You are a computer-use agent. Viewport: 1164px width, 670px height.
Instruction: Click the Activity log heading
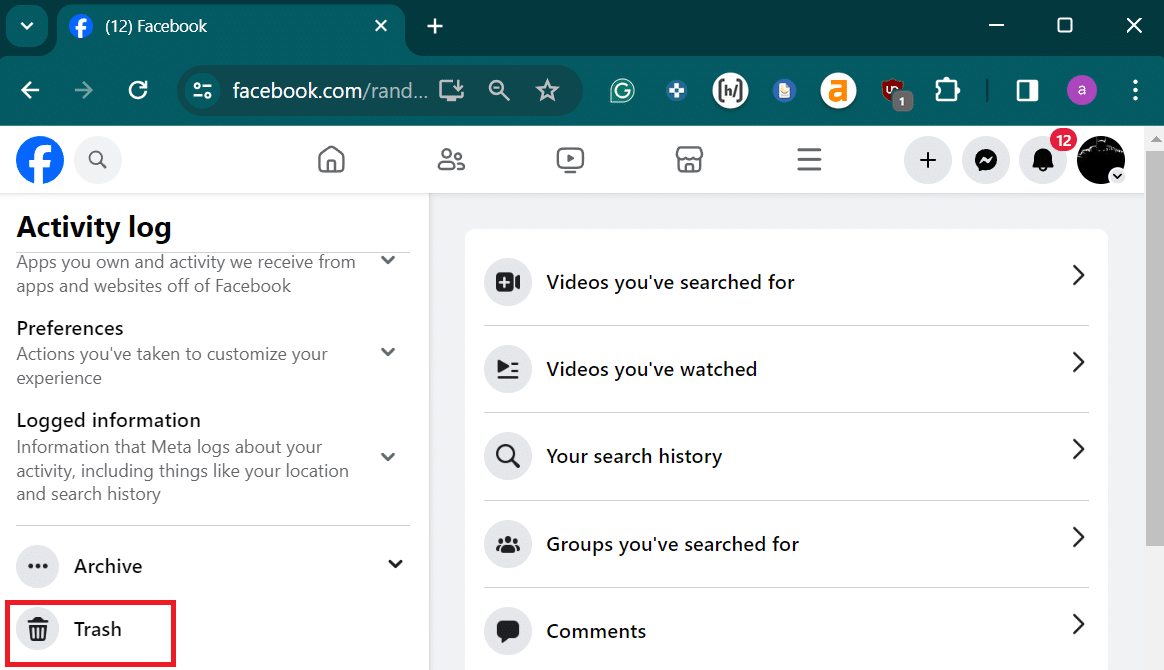point(94,227)
